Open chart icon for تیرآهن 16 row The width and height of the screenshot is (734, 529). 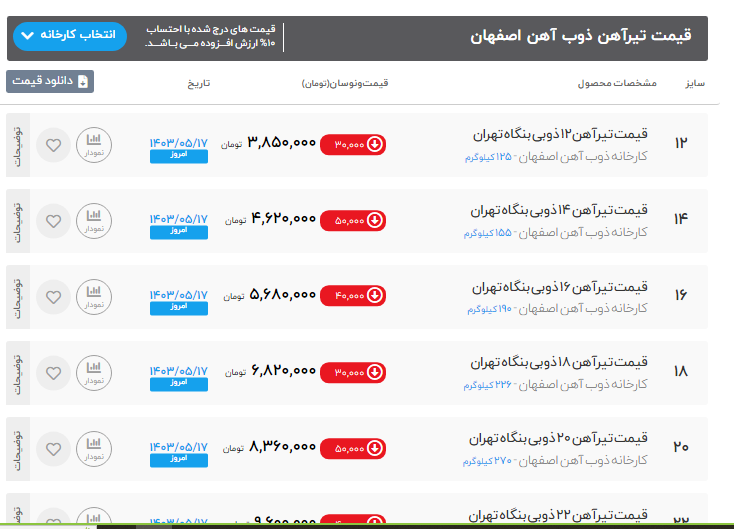click(94, 296)
